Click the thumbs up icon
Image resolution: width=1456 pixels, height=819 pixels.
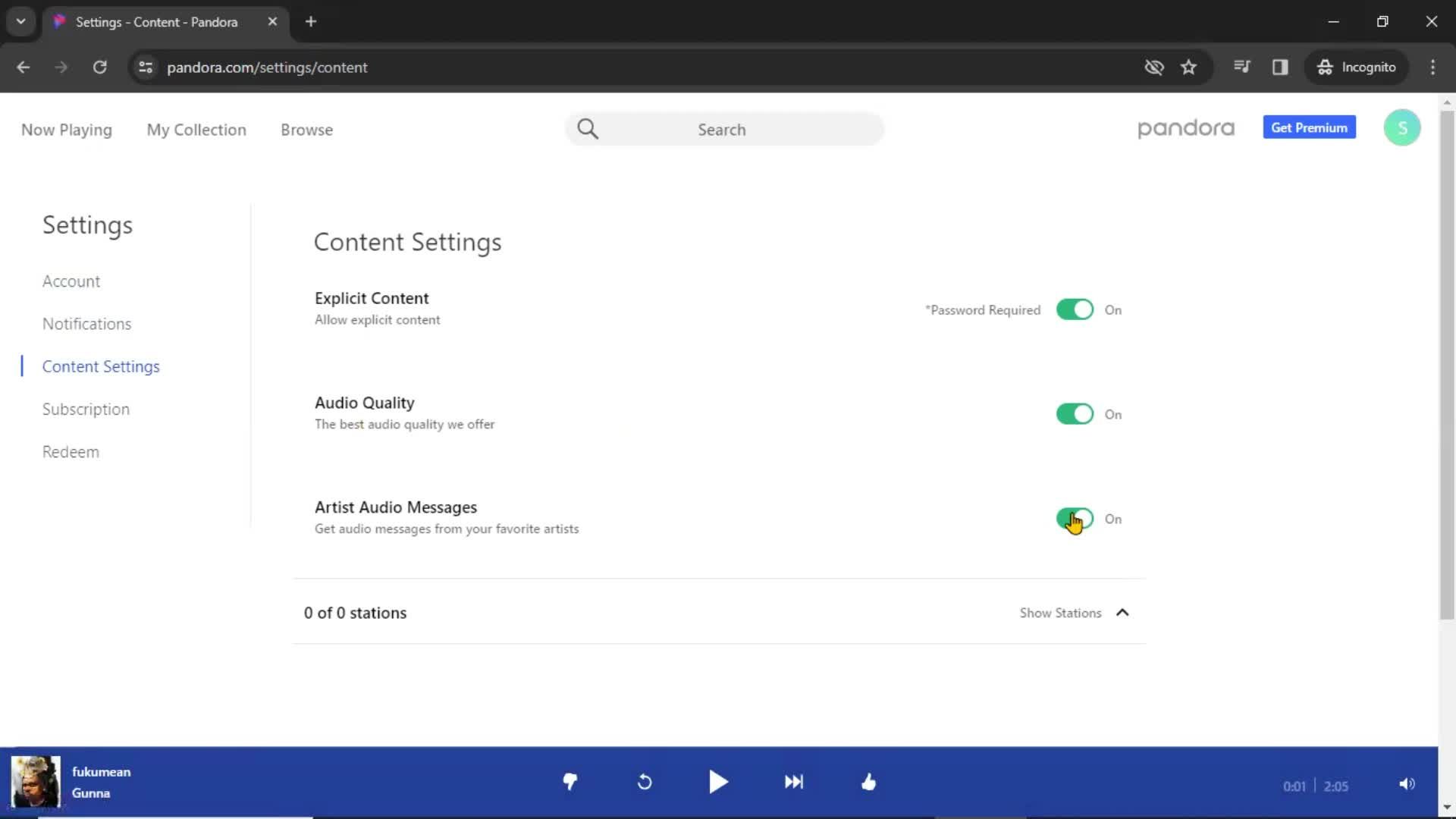868,781
